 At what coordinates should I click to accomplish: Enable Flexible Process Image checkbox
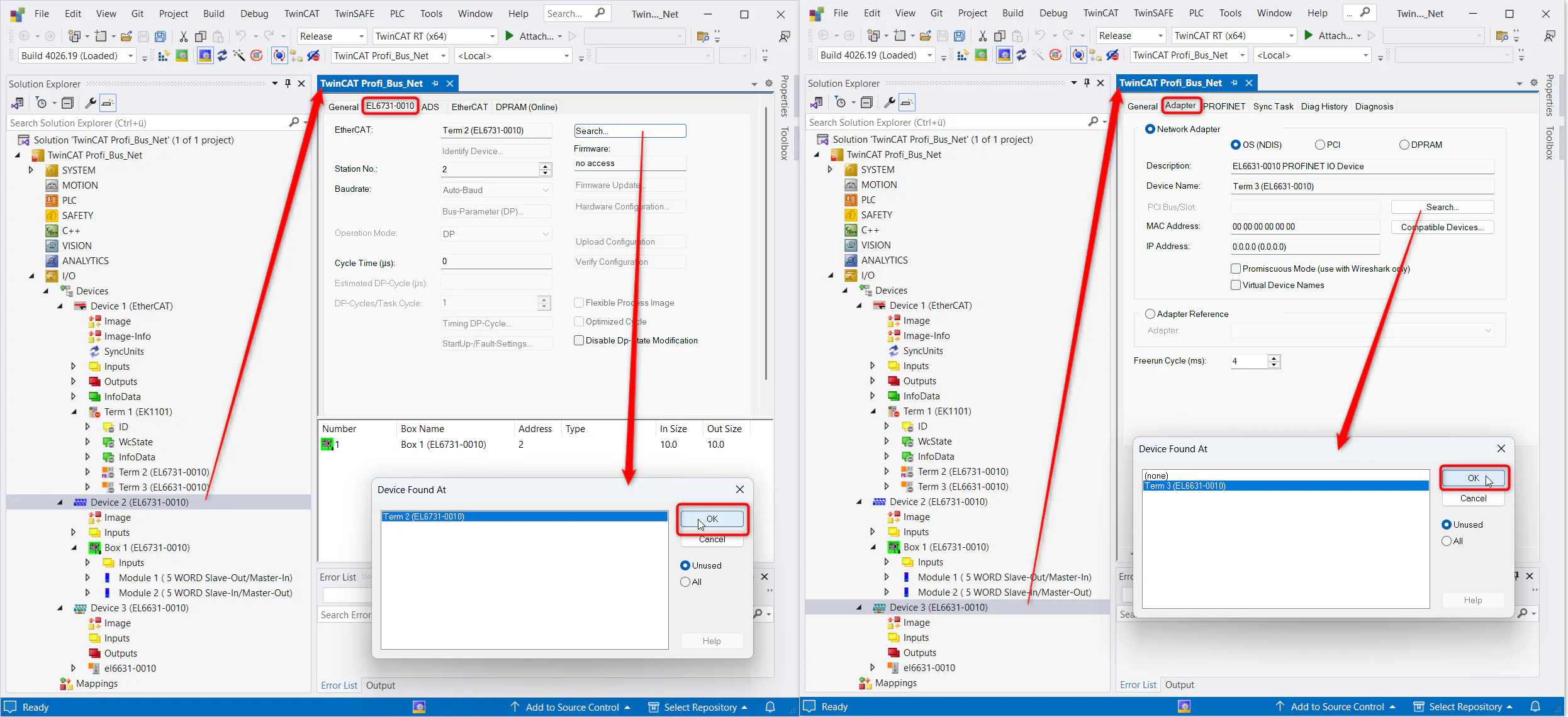[579, 303]
